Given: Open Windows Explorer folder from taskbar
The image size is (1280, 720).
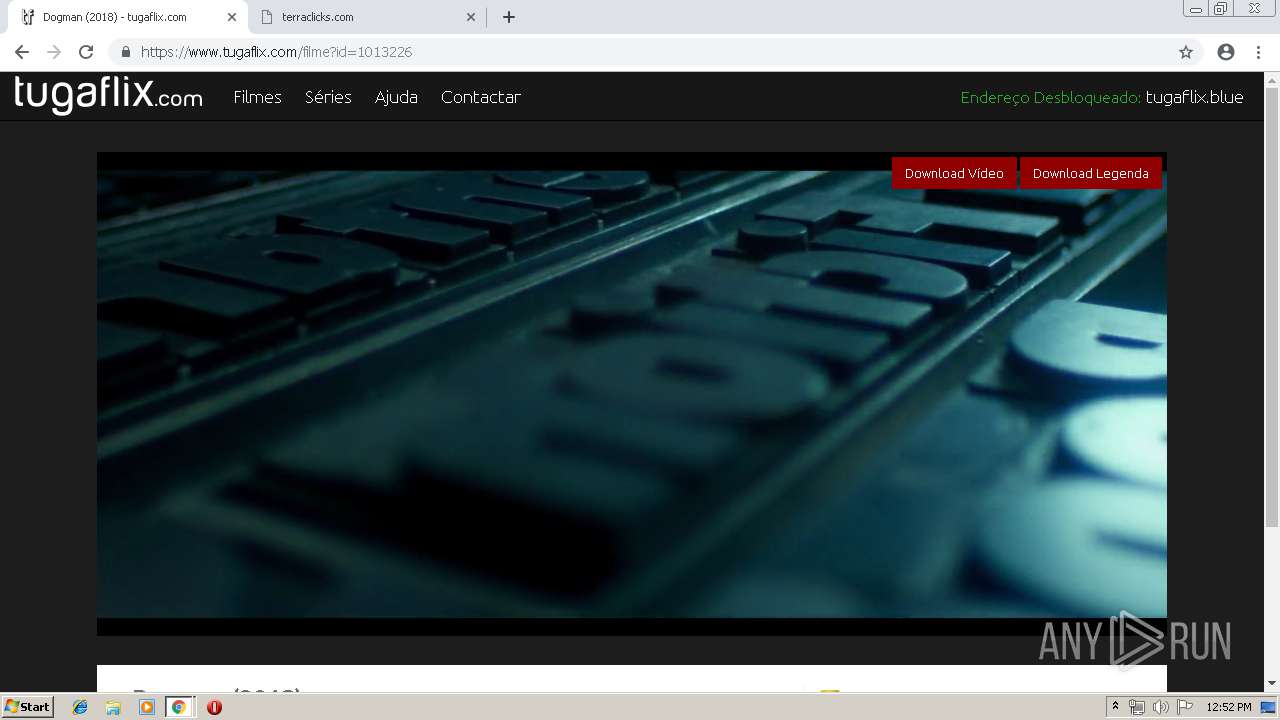Looking at the screenshot, I should tap(113, 707).
